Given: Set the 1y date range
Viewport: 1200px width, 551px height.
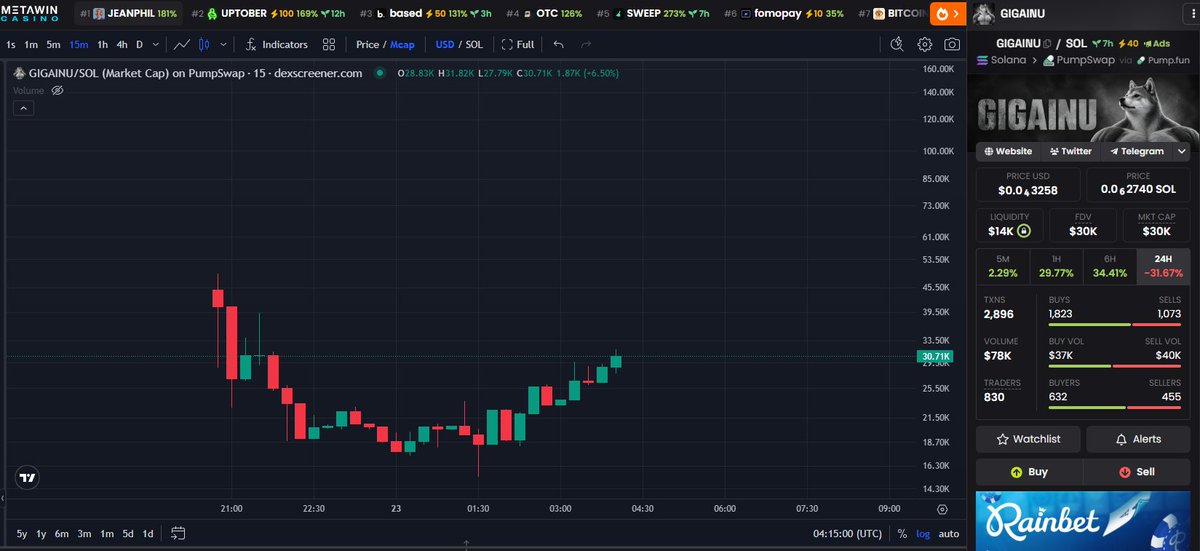Looking at the screenshot, I should click(x=42, y=534).
